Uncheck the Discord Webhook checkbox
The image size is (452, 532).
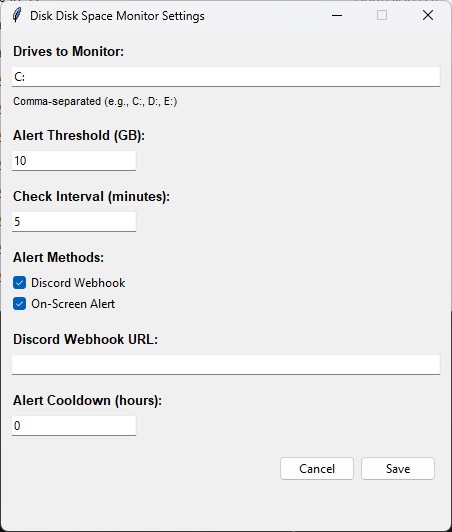point(19,283)
